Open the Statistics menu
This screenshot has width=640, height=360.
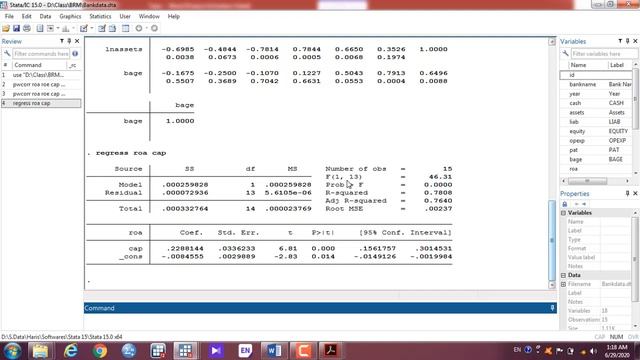100,16
